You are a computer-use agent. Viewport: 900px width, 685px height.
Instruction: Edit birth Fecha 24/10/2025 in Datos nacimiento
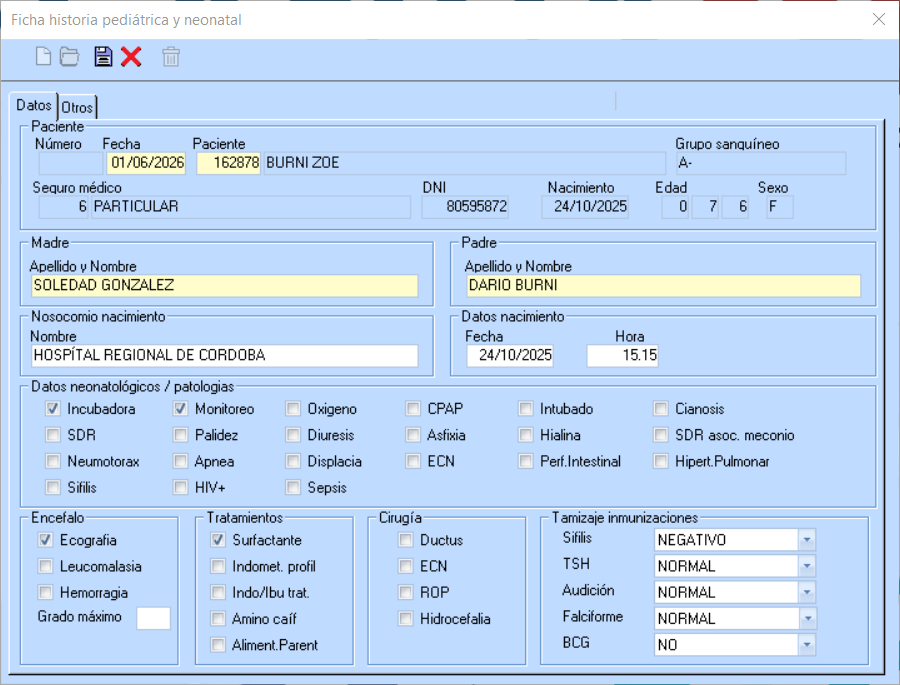[509, 355]
